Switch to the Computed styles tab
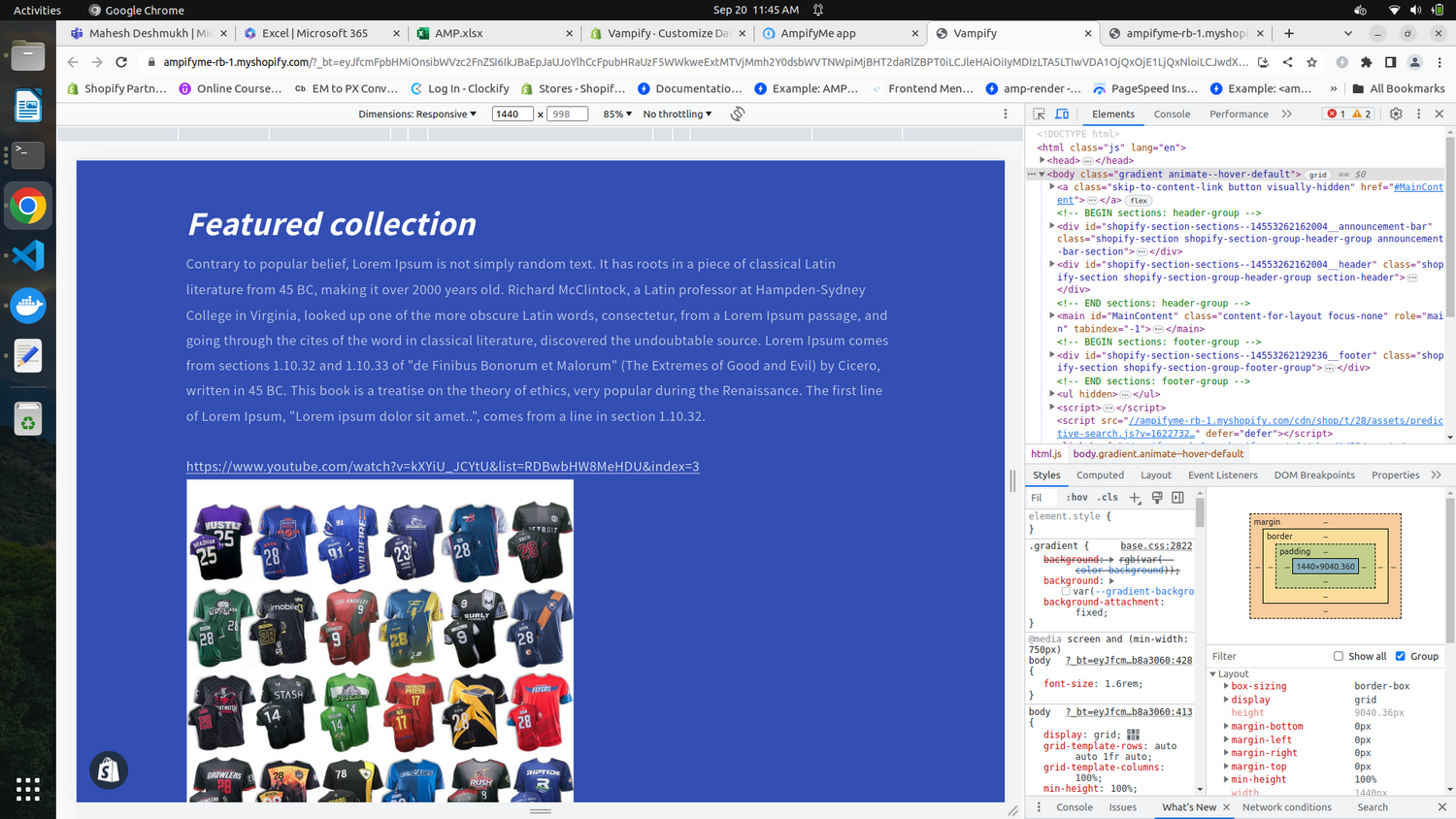 1100,475
